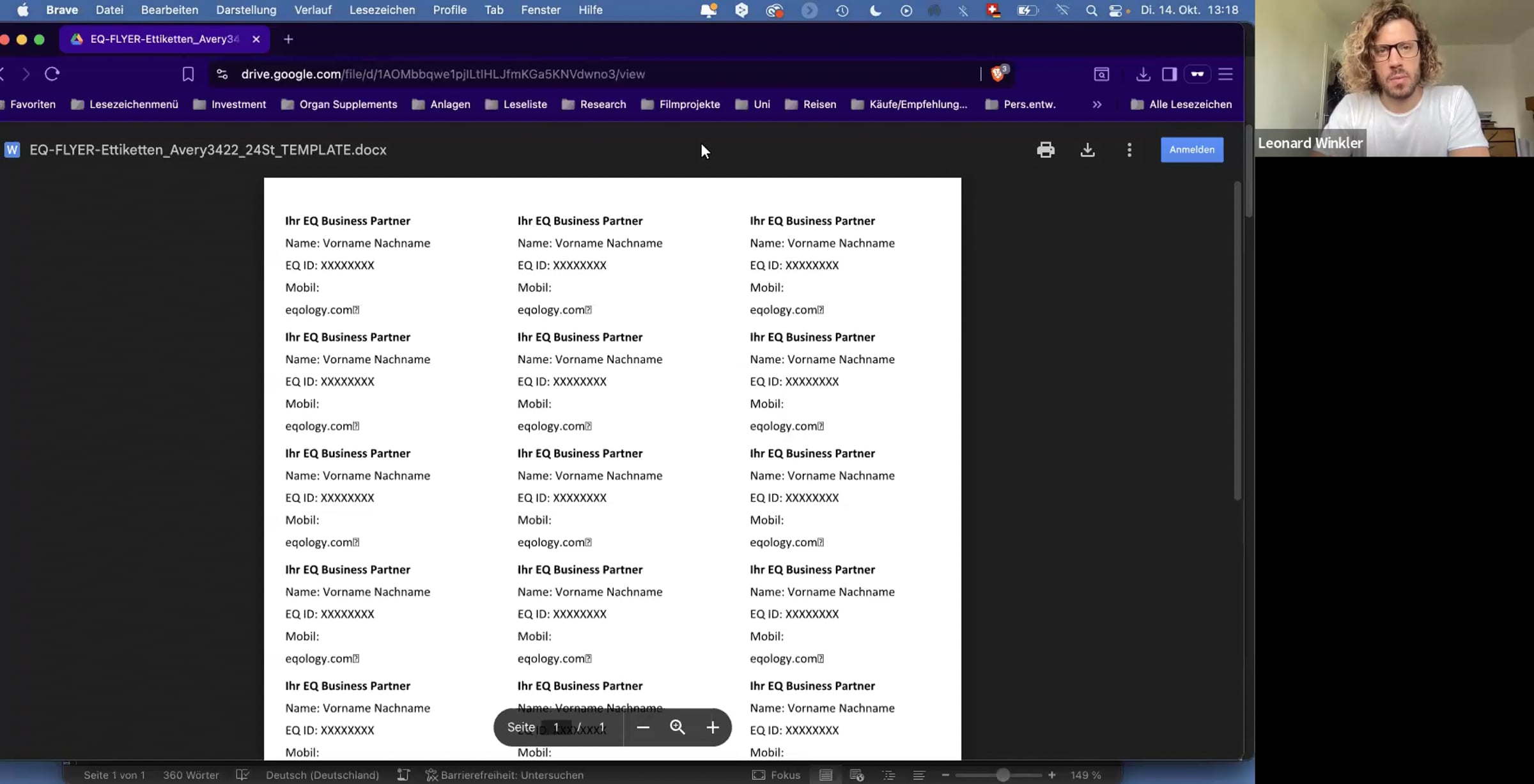The height and width of the screenshot is (784, 1534).
Task: Click the 149 % zoom level value
Action: point(1086,775)
